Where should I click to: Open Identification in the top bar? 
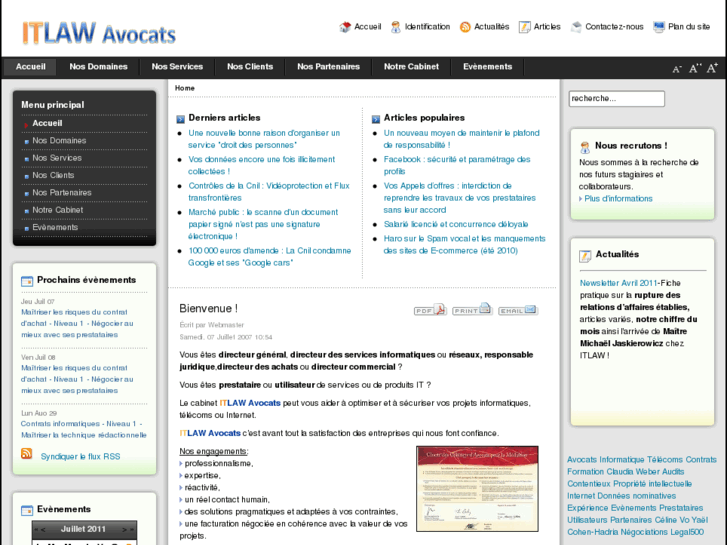[420, 27]
